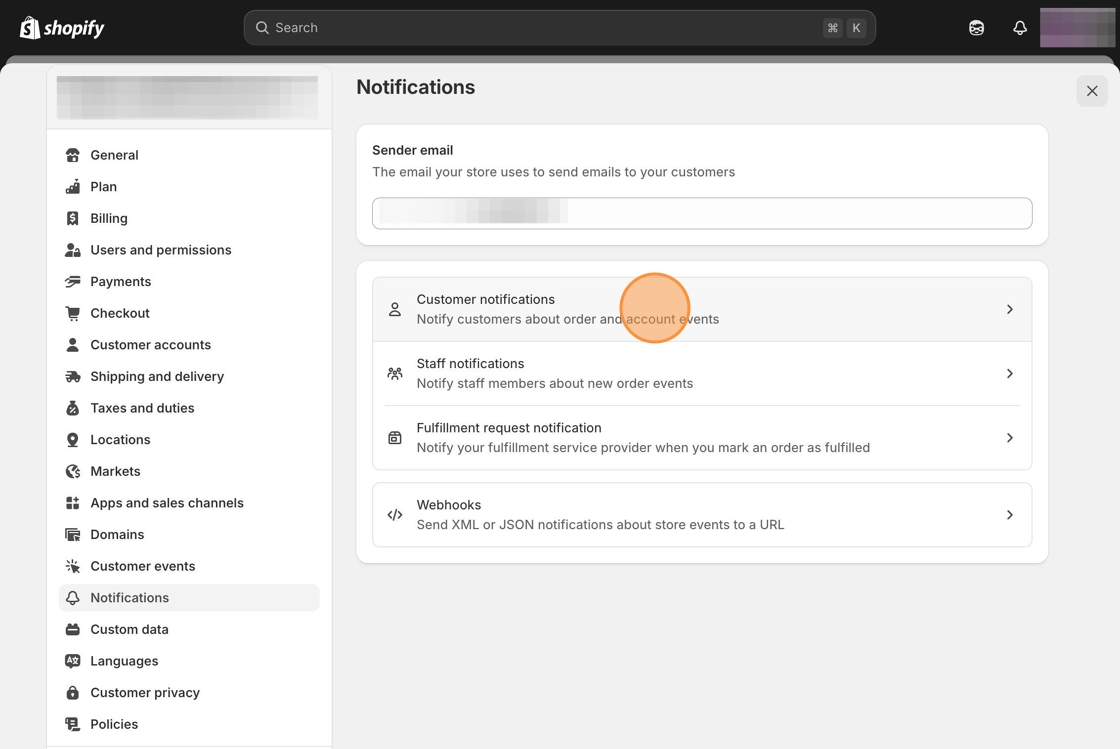The image size is (1120, 749).
Task: Click the Customer privacy lock icon
Action: click(72, 693)
